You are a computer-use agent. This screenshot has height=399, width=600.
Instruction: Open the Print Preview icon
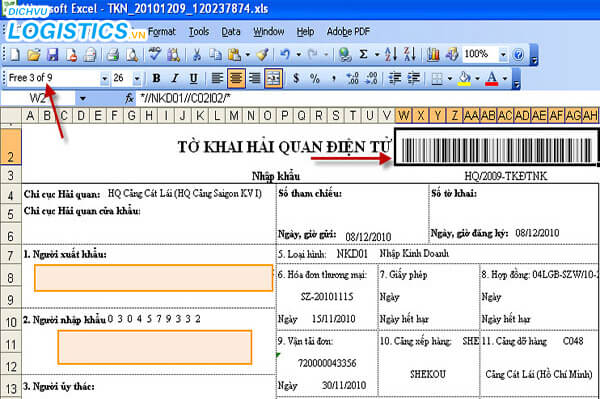132,55
